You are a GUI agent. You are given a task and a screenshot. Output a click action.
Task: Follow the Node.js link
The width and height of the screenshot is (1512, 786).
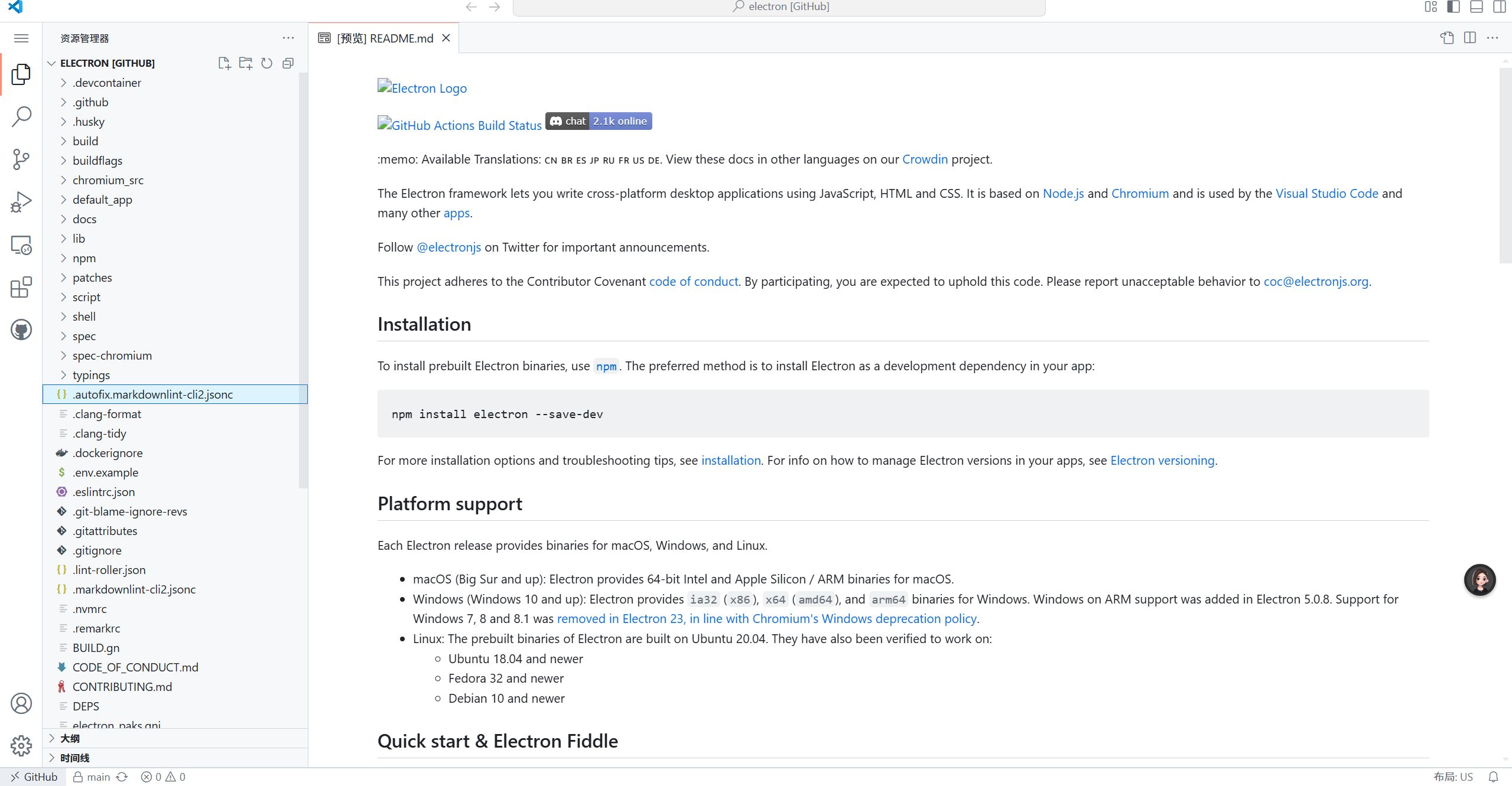(1063, 194)
